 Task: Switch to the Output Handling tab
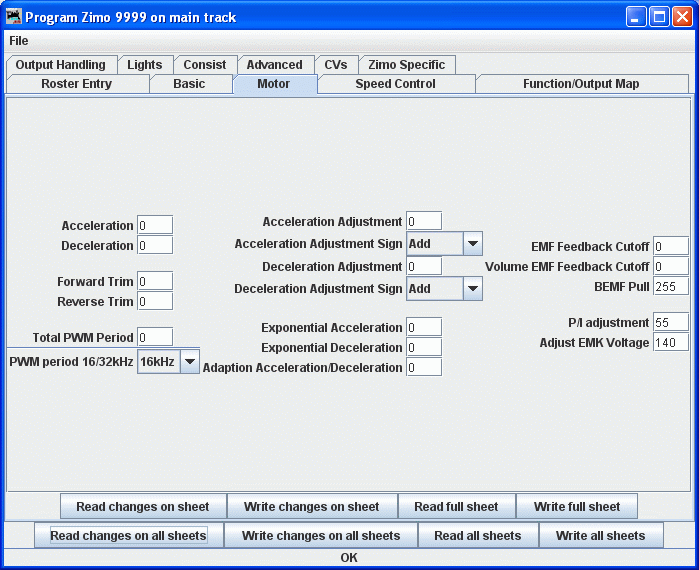coord(61,65)
